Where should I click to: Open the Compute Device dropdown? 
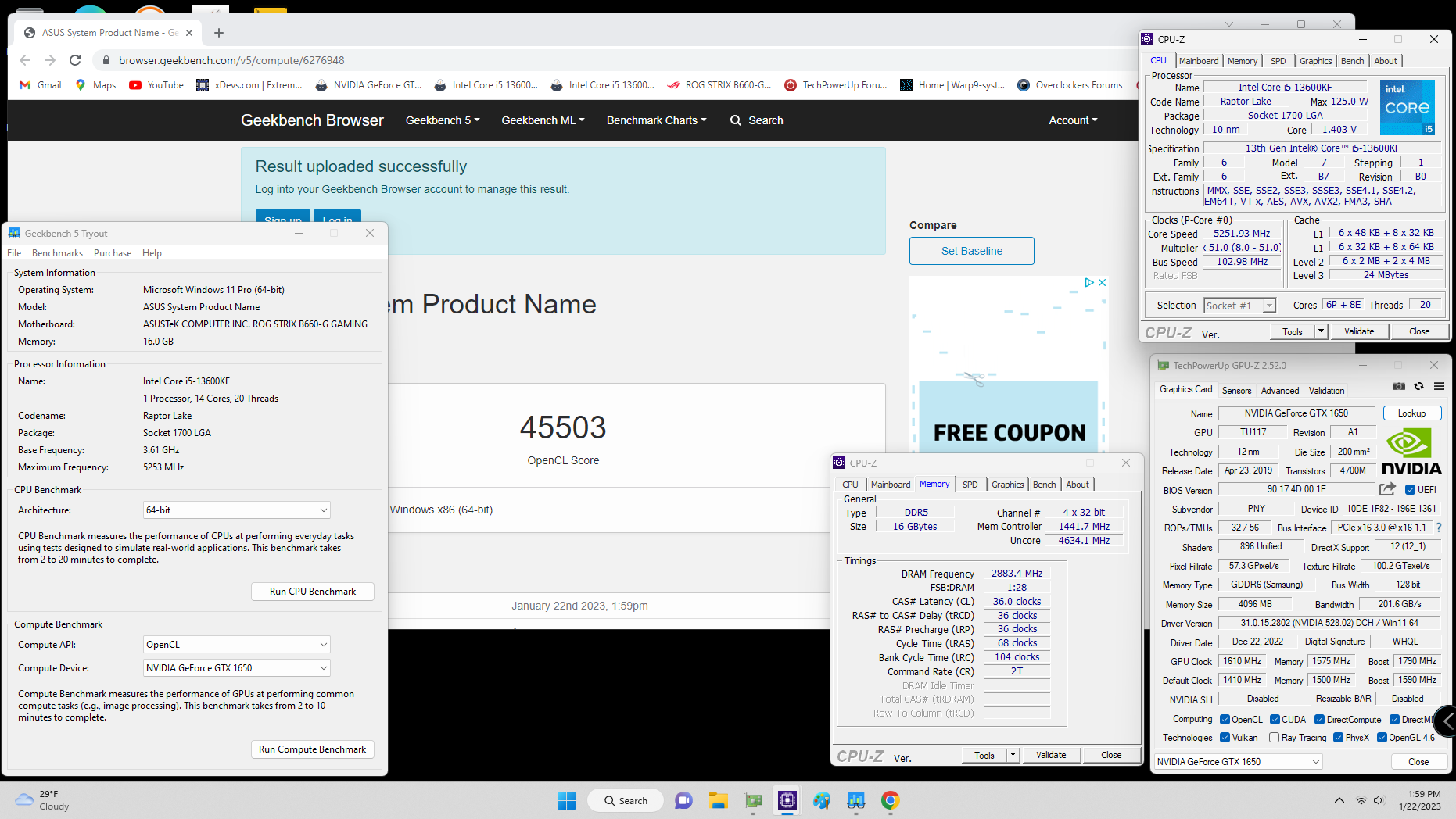(236, 668)
